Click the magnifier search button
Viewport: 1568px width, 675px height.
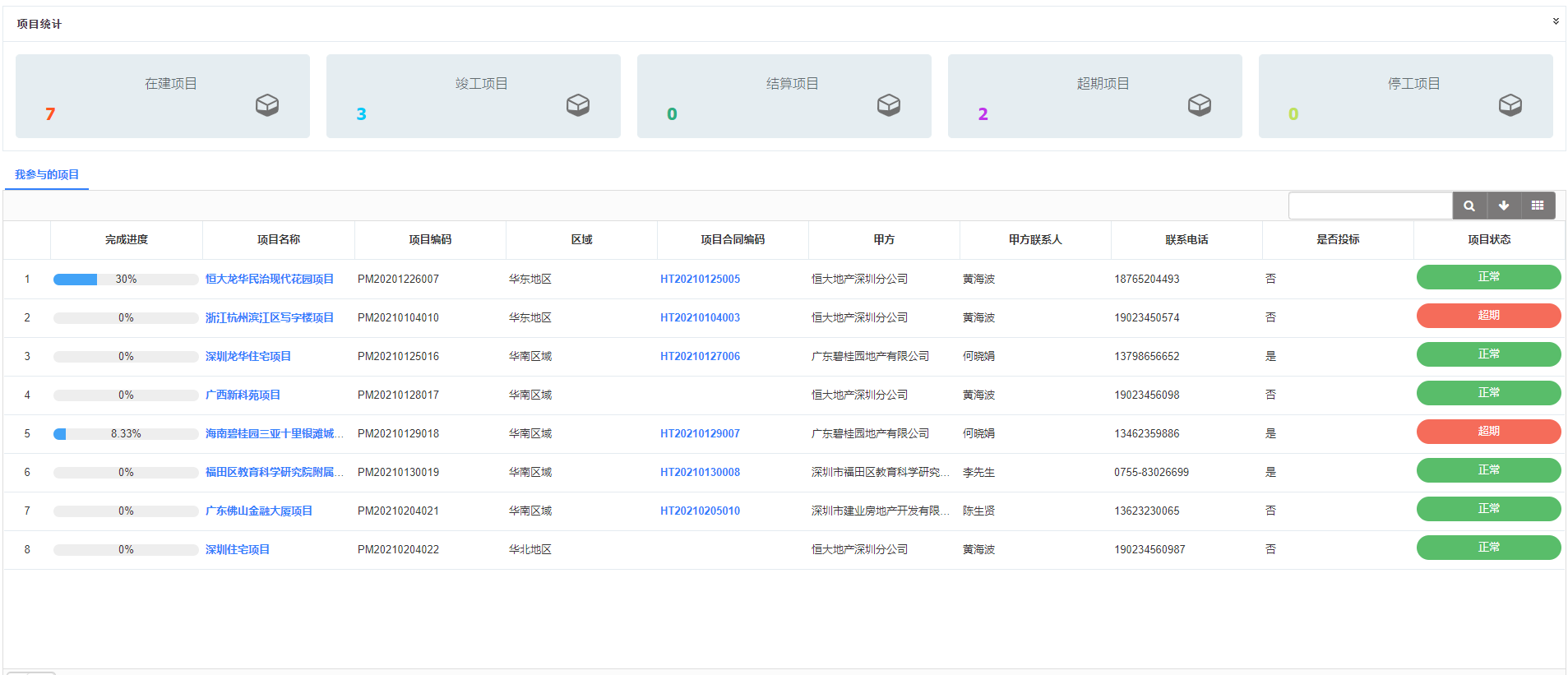[1469, 206]
